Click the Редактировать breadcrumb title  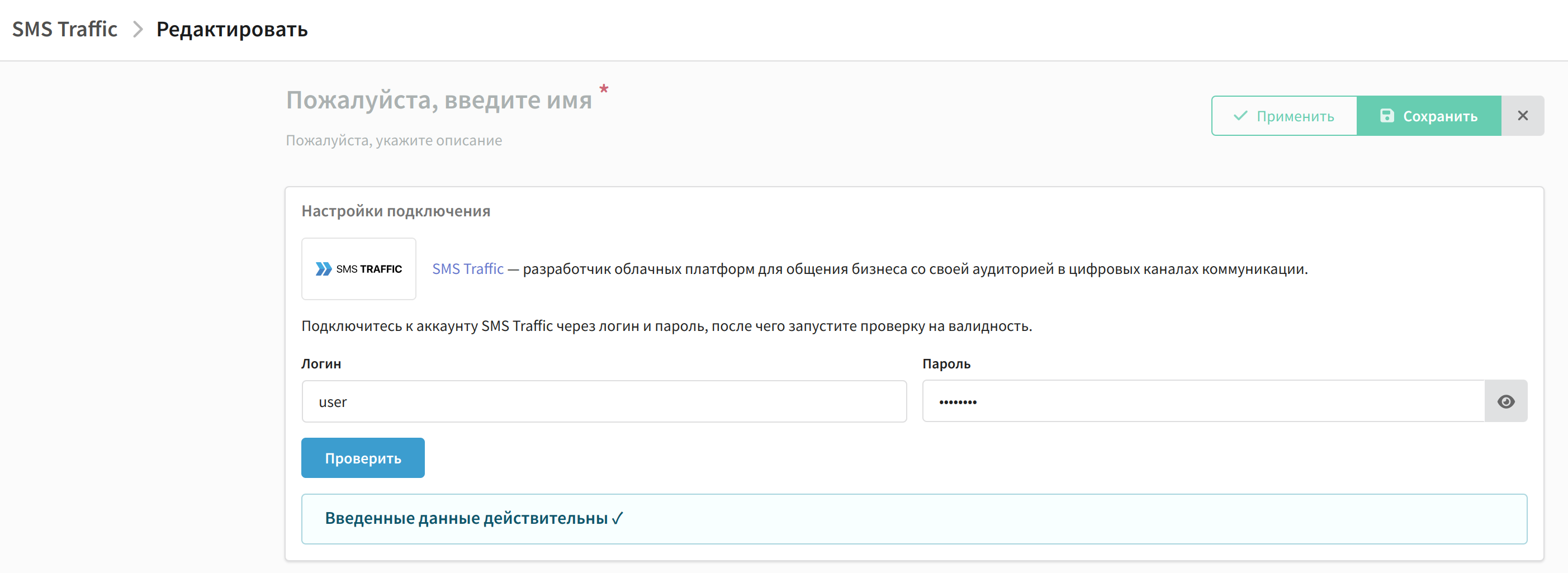(x=232, y=29)
